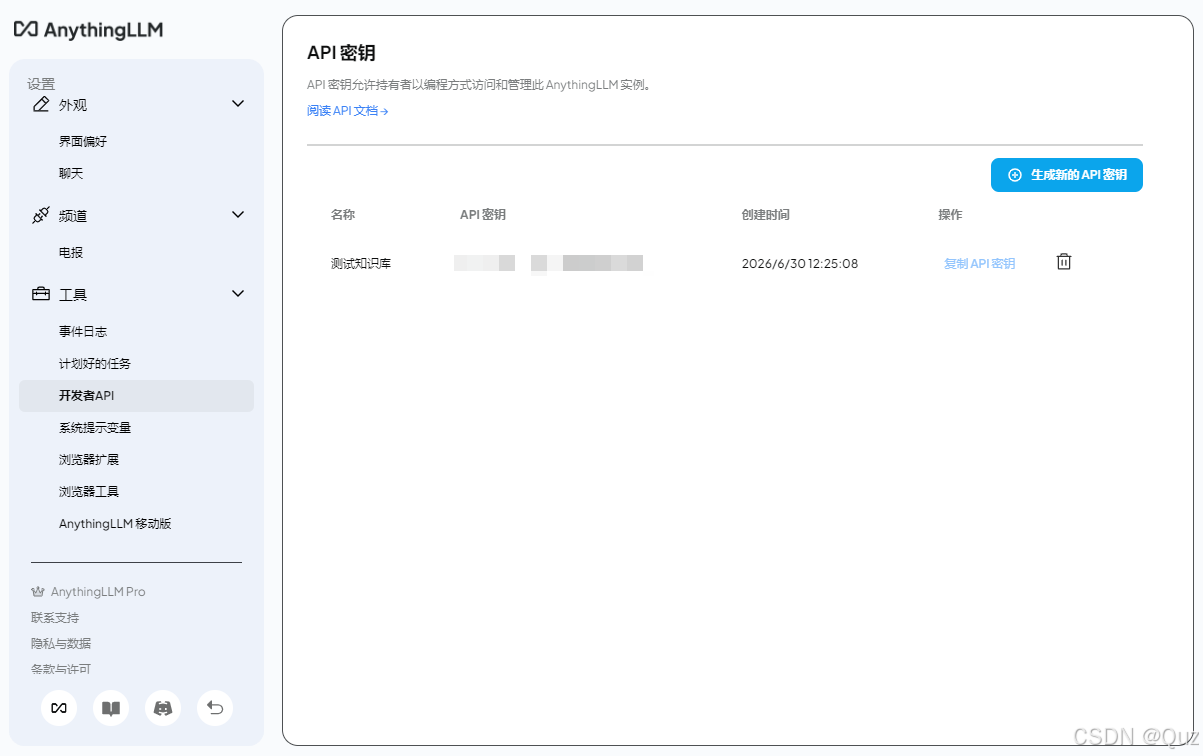
Task: Collapse the 外观 section chevron
Action: pos(238,103)
